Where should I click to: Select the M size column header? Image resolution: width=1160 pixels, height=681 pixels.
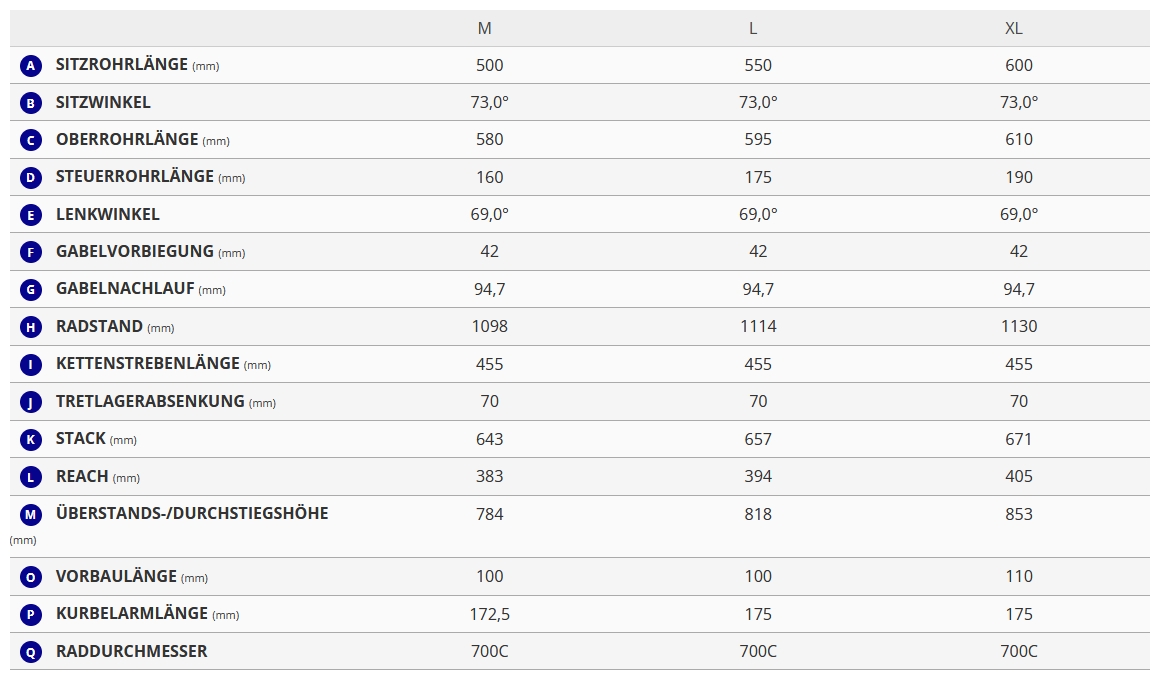tap(485, 28)
